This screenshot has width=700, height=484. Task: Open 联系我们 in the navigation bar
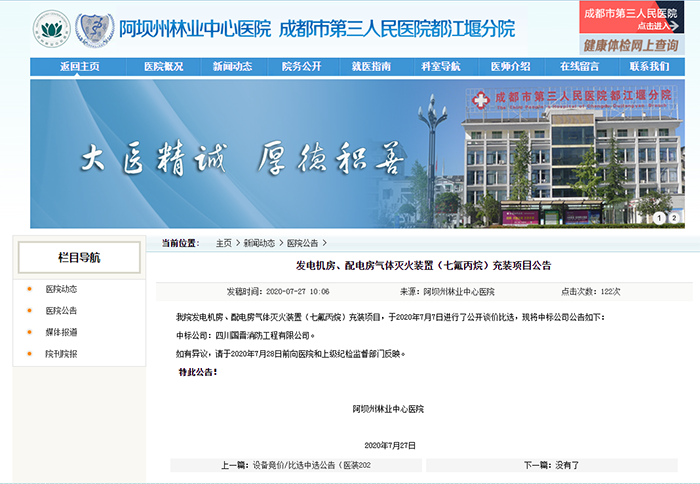(x=649, y=67)
